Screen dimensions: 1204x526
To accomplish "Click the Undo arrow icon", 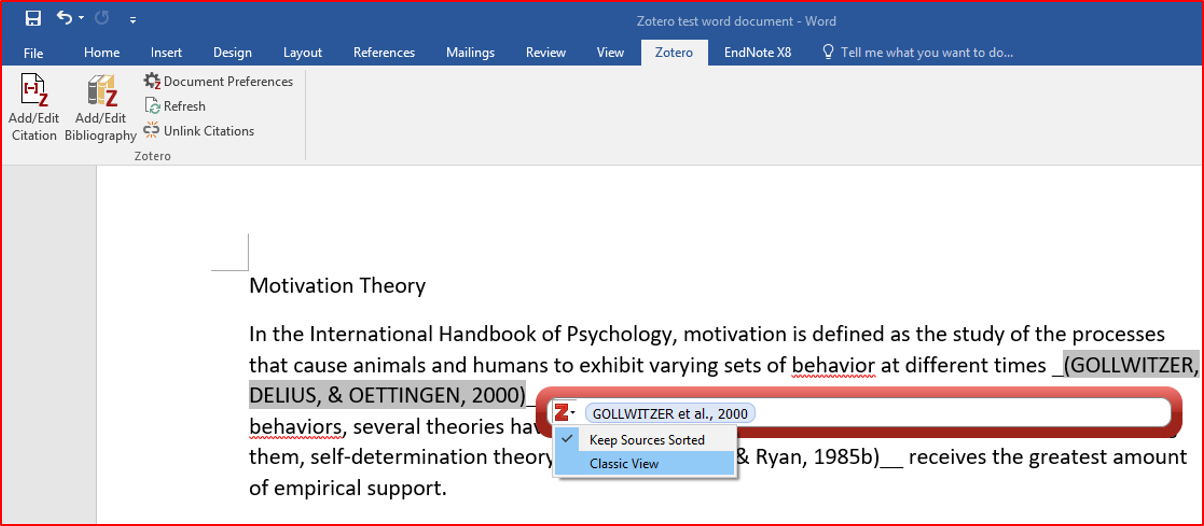I will [x=64, y=18].
